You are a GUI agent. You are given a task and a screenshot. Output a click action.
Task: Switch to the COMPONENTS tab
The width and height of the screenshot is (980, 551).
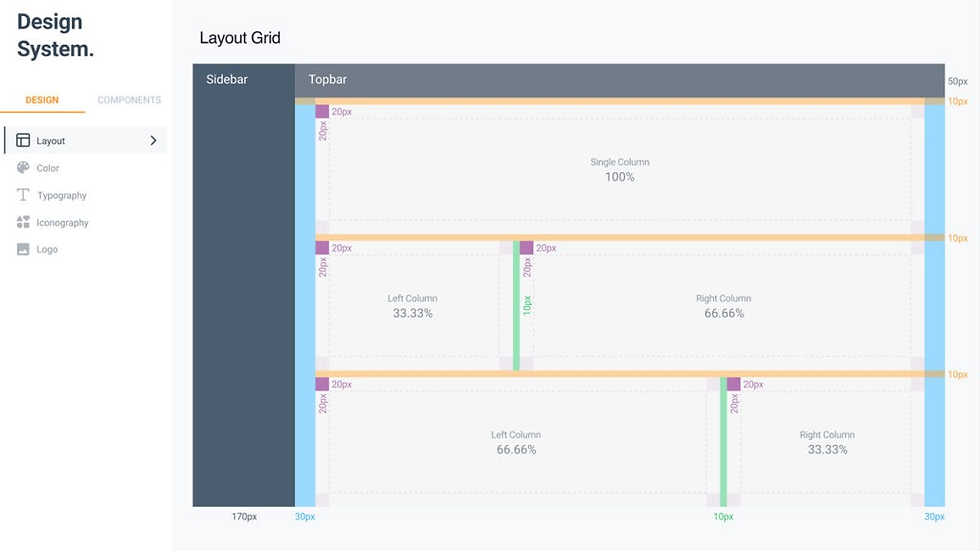[129, 100]
